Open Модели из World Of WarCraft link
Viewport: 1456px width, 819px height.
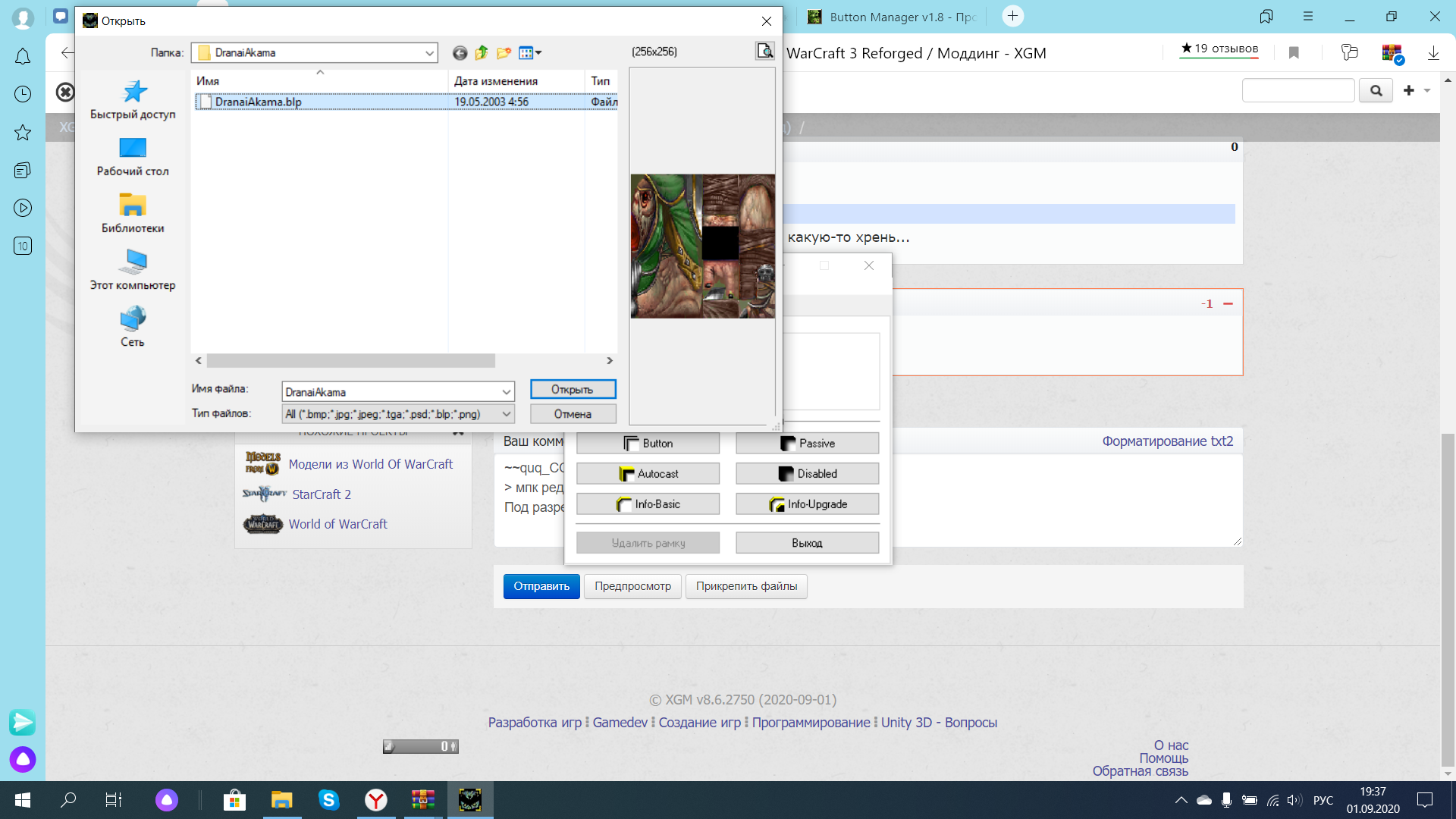tap(371, 464)
